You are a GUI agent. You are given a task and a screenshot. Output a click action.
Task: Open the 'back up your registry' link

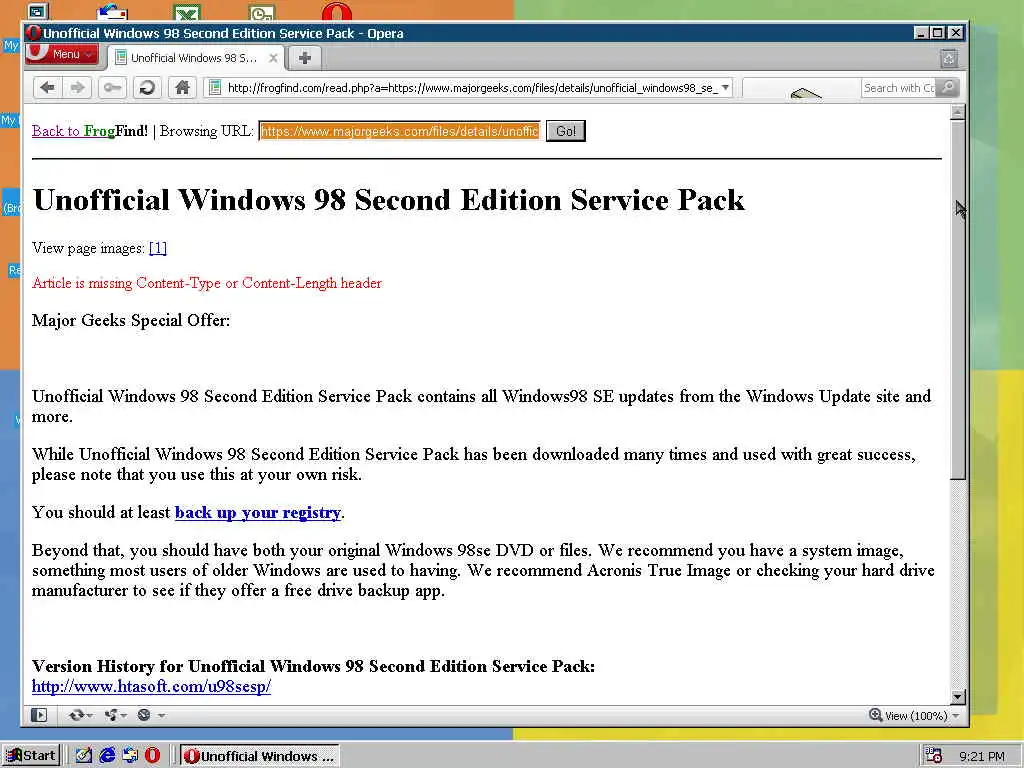click(258, 513)
